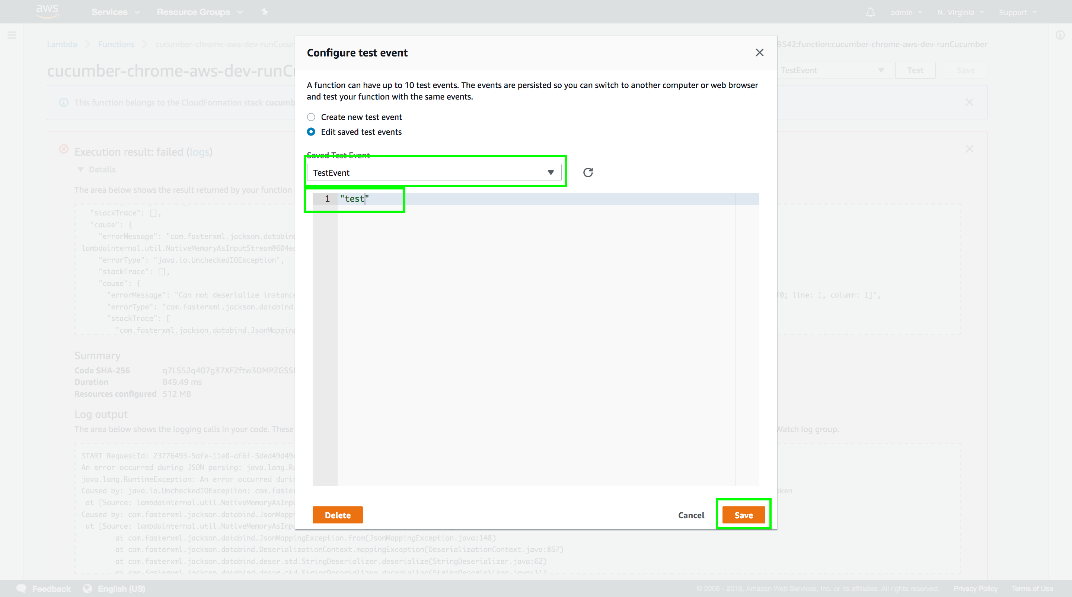Open the notifications bell
The width and height of the screenshot is (1072, 597).
click(x=870, y=12)
